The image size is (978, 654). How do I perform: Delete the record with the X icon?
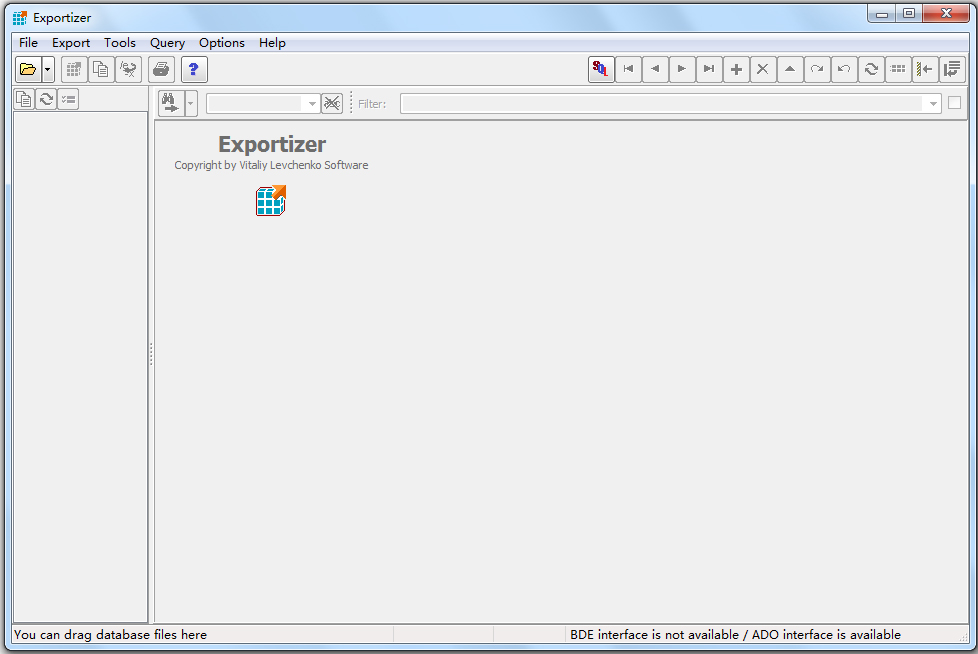coord(763,69)
